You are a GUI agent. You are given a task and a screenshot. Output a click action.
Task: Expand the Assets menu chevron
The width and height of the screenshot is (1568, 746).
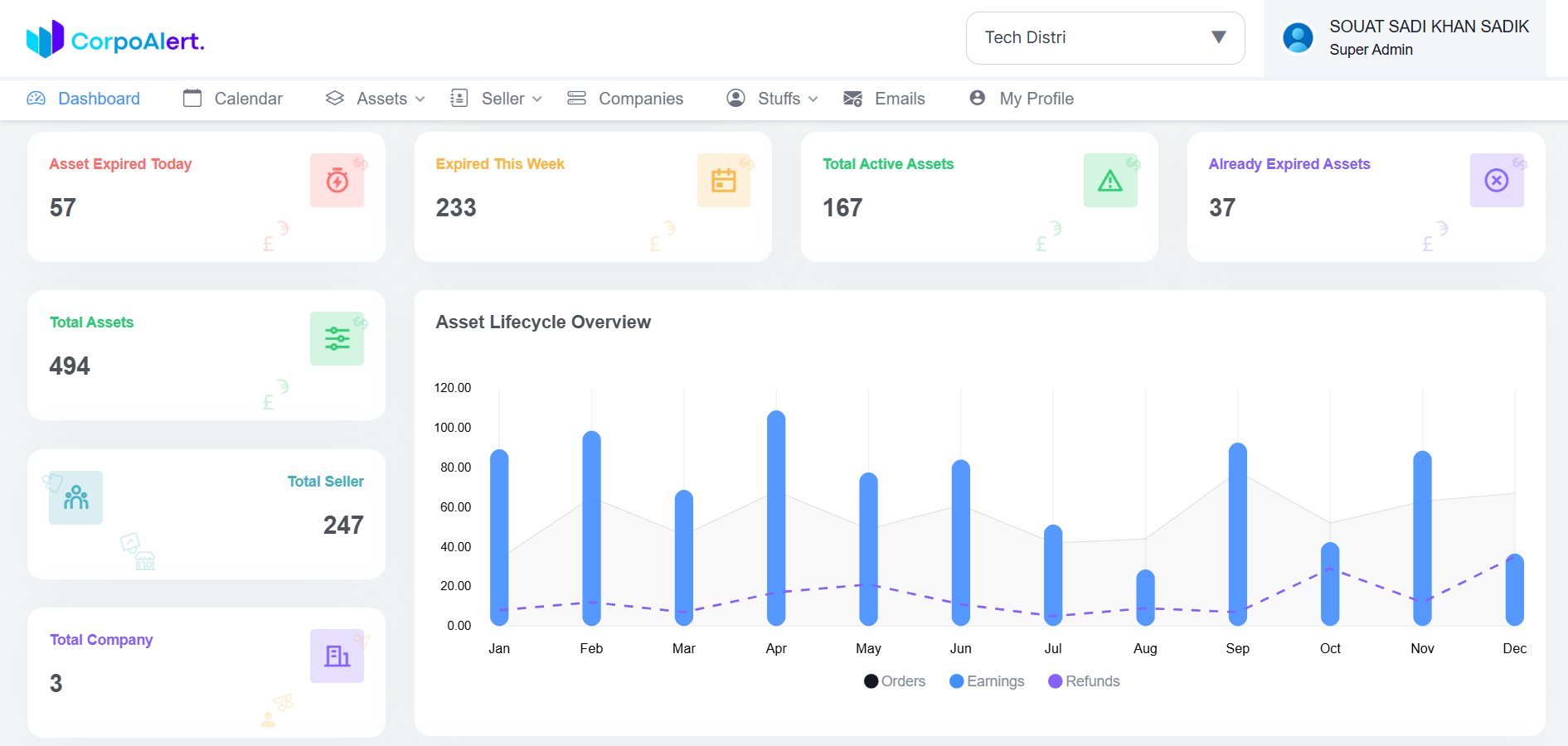click(421, 99)
